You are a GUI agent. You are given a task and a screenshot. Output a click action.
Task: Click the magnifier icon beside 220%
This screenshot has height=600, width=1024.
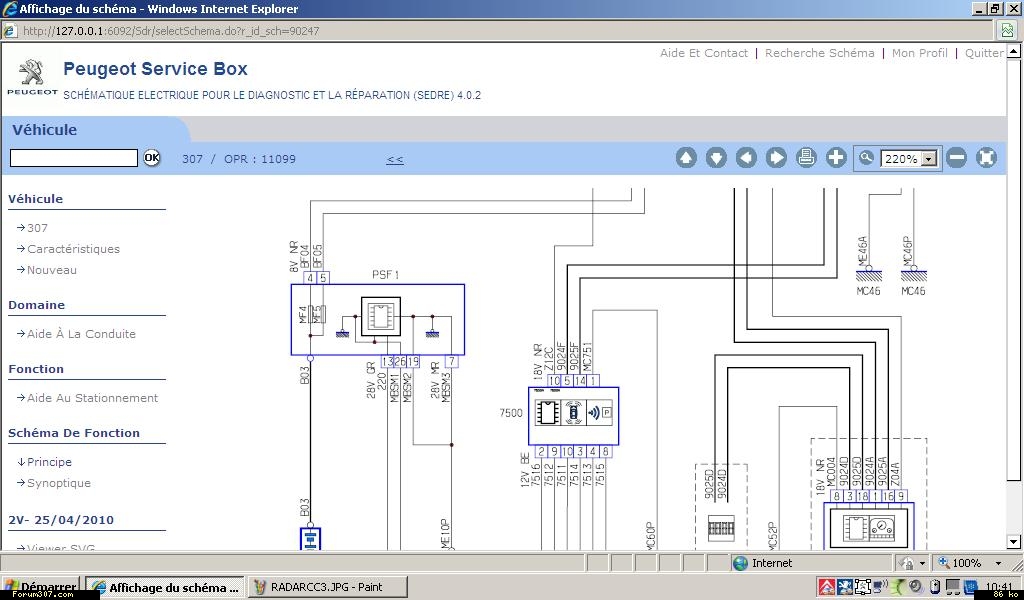(x=867, y=158)
